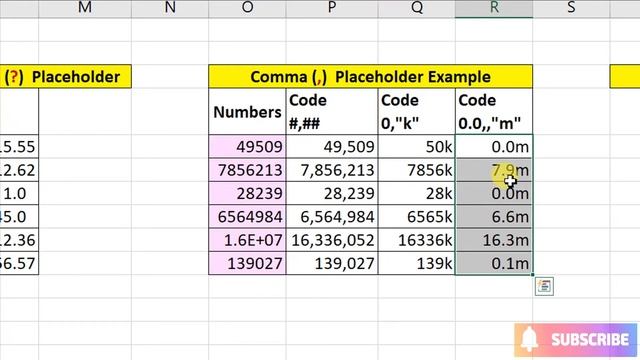
Task: Select cell showing 139,027
Action: click(x=332, y=263)
